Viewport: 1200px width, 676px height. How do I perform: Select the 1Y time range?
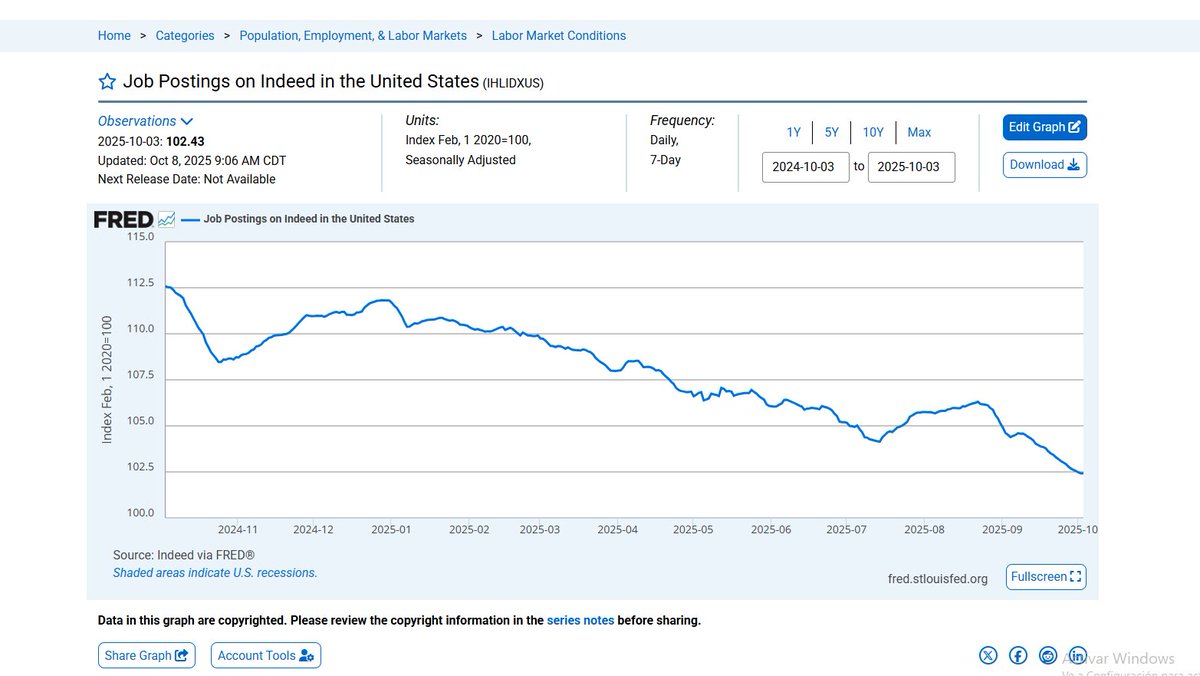point(793,132)
